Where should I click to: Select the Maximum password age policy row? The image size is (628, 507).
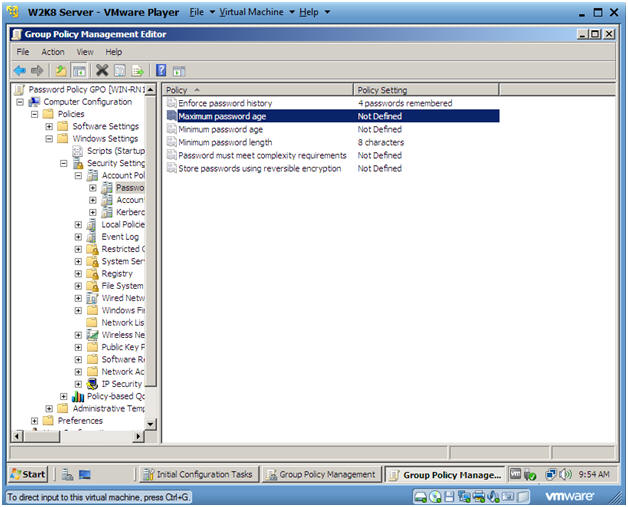pos(332,116)
